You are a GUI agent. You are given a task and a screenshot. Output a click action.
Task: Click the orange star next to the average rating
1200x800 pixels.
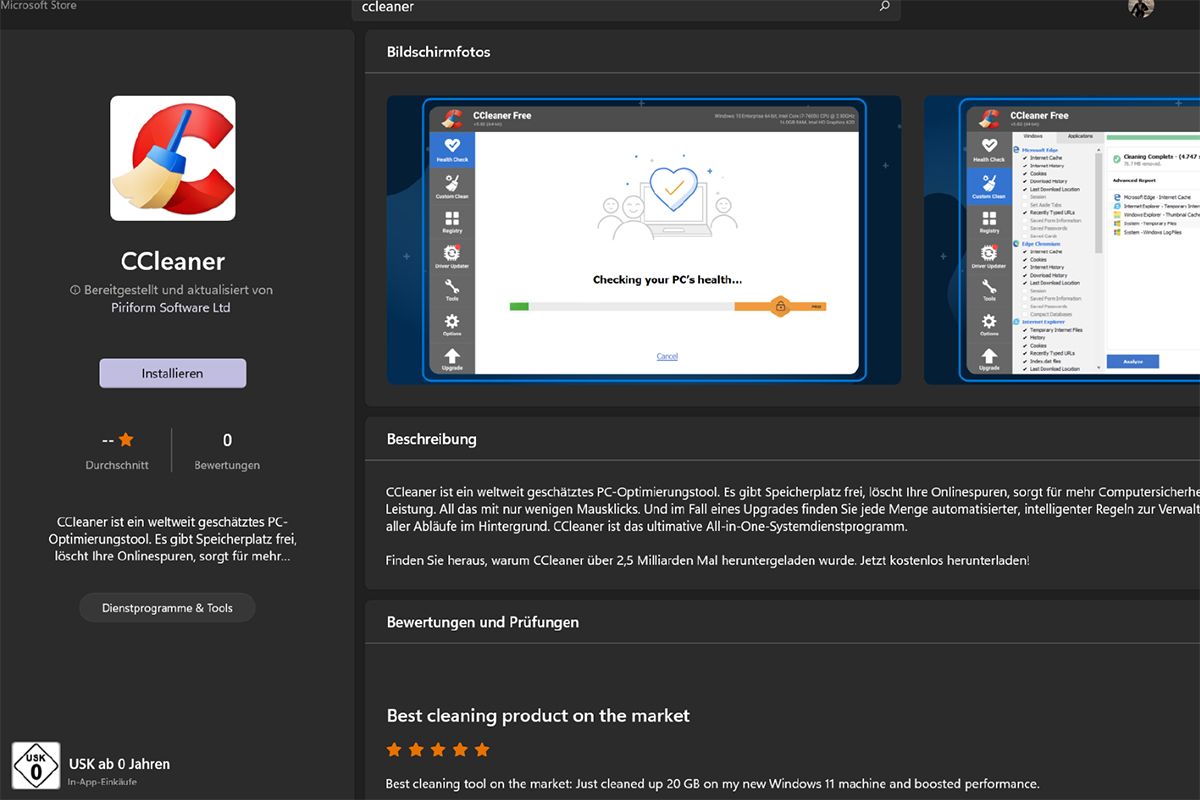(x=126, y=439)
